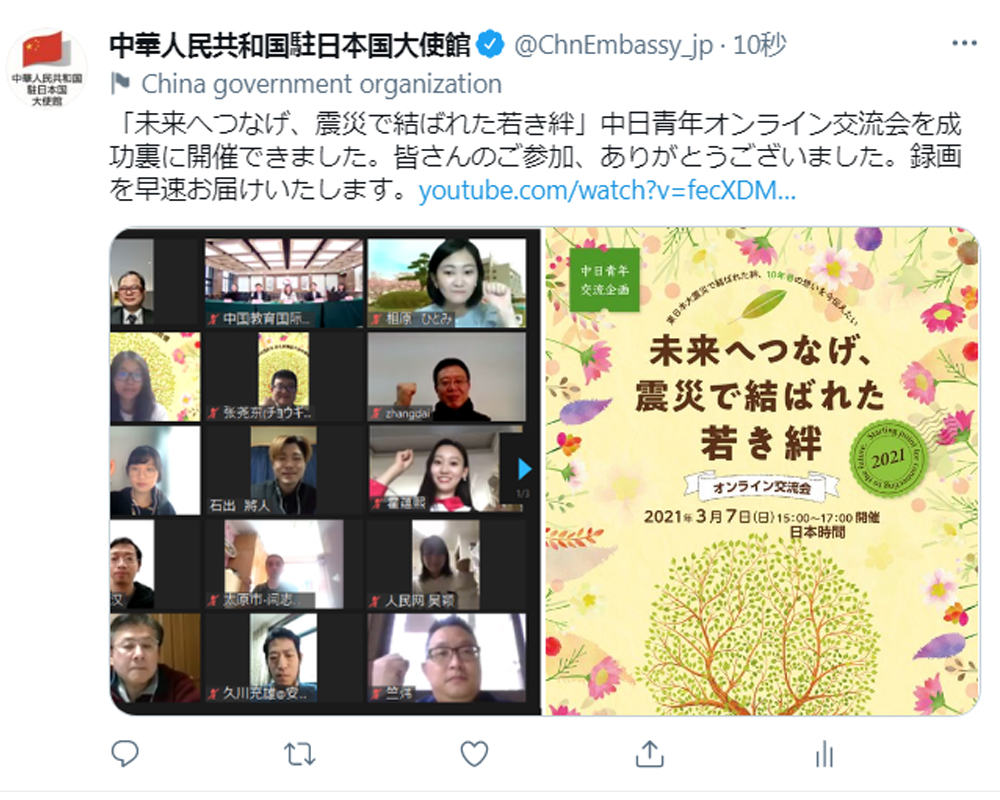Click the 相原 ひとみ participant video tile
Viewport: 1000px width, 800px height.
click(446, 283)
